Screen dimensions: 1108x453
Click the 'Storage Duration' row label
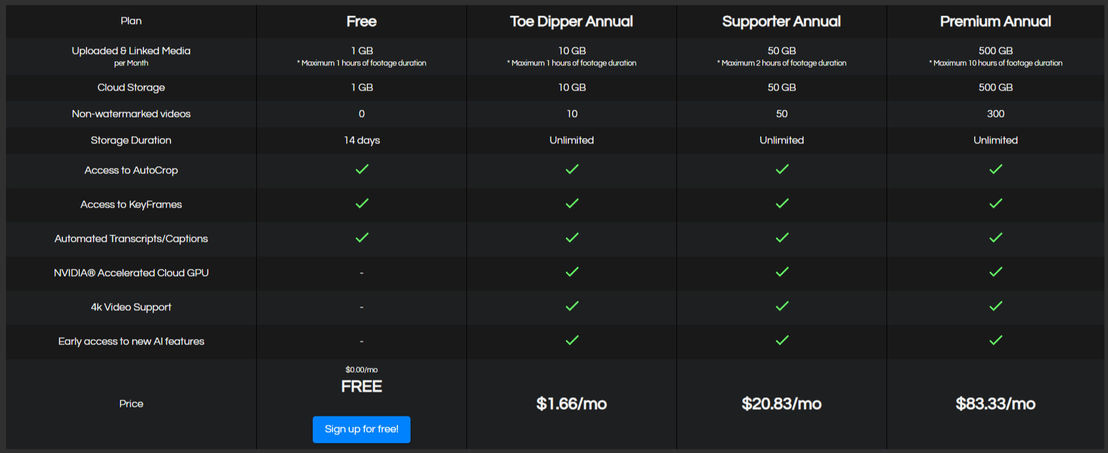(131, 140)
